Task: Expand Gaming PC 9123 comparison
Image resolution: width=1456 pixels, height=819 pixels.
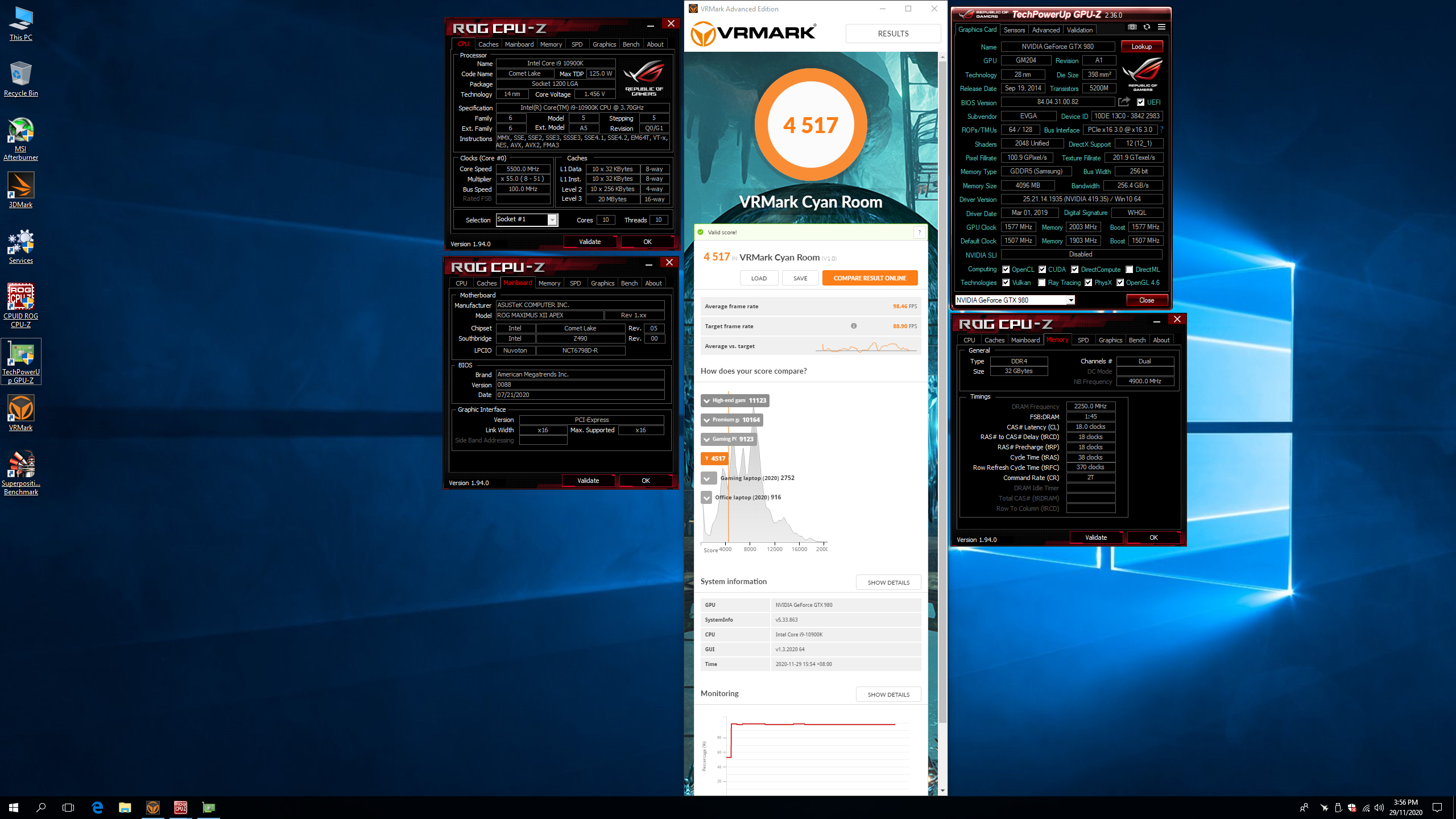Action: (x=729, y=439)
